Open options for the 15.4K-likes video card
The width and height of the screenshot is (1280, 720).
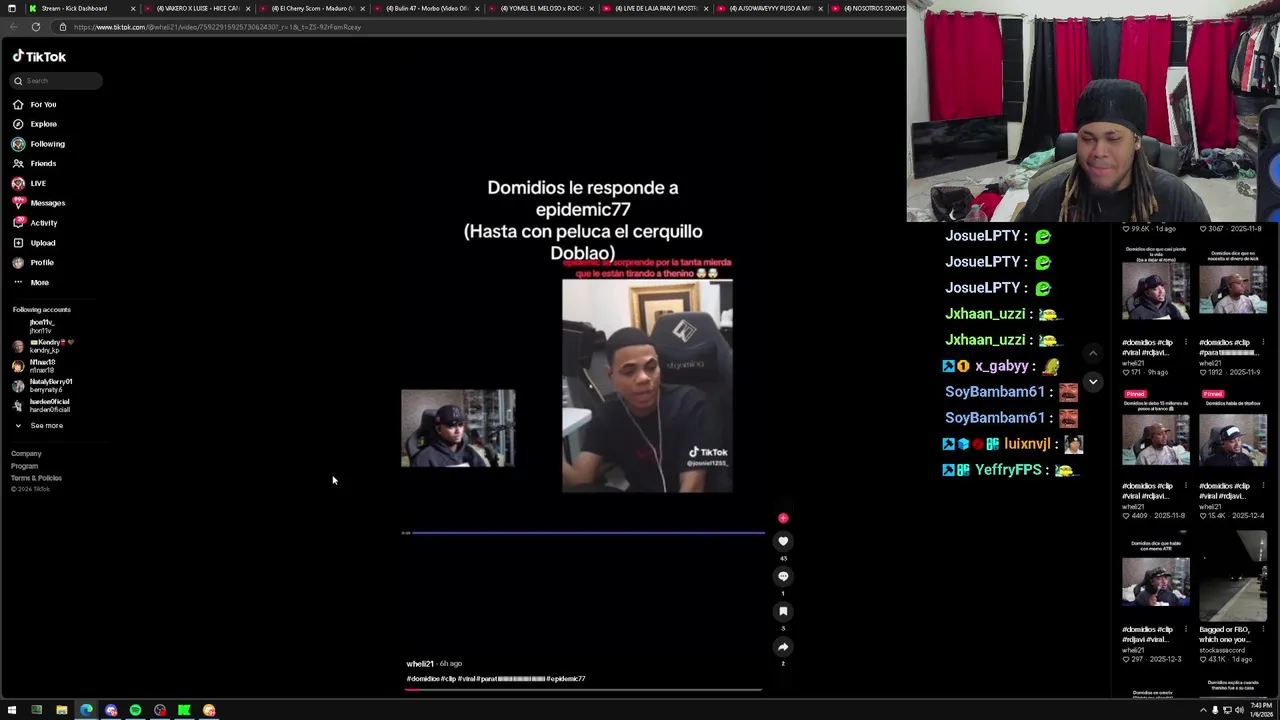[x=1263, y=486]
